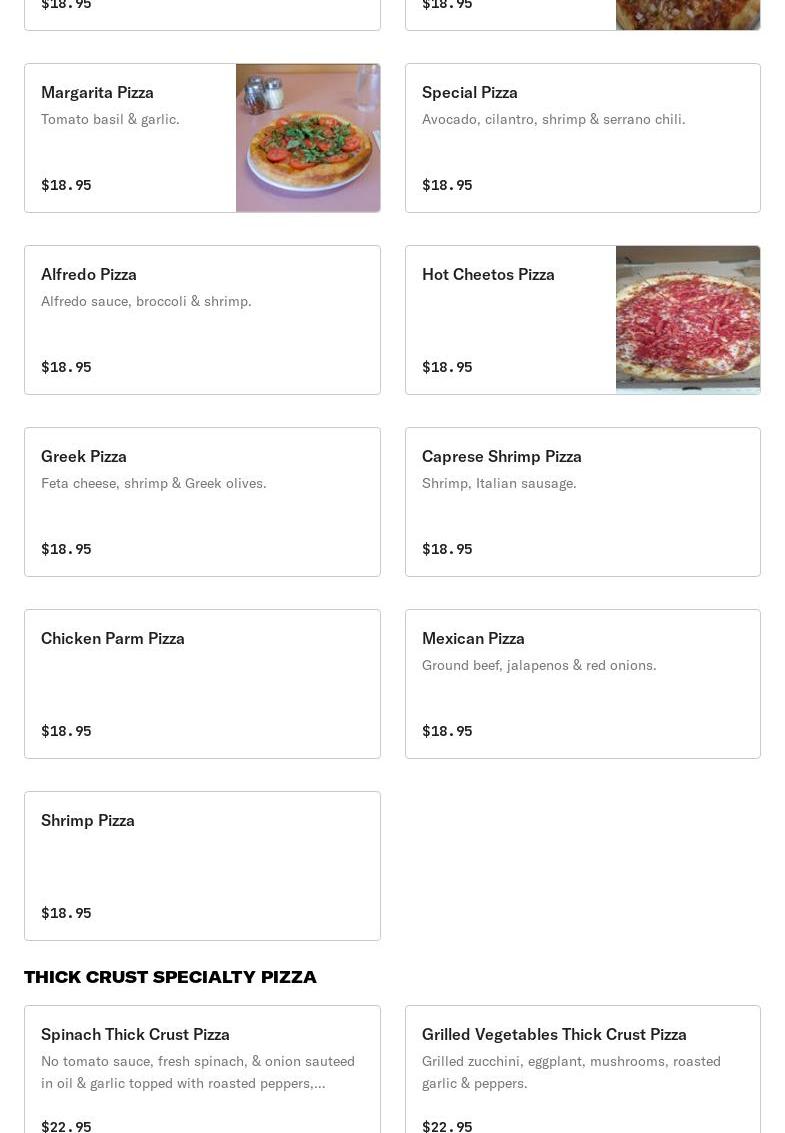Screen dimensions: 785x1133
Task: Click the Alfredo sauce, broccoli & shrimp description
Action: (x=146, y=301)
